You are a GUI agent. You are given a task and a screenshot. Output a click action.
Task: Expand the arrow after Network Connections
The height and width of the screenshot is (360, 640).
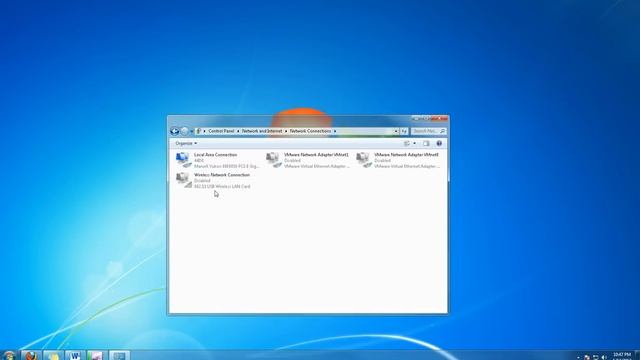[x=335, y=131]
